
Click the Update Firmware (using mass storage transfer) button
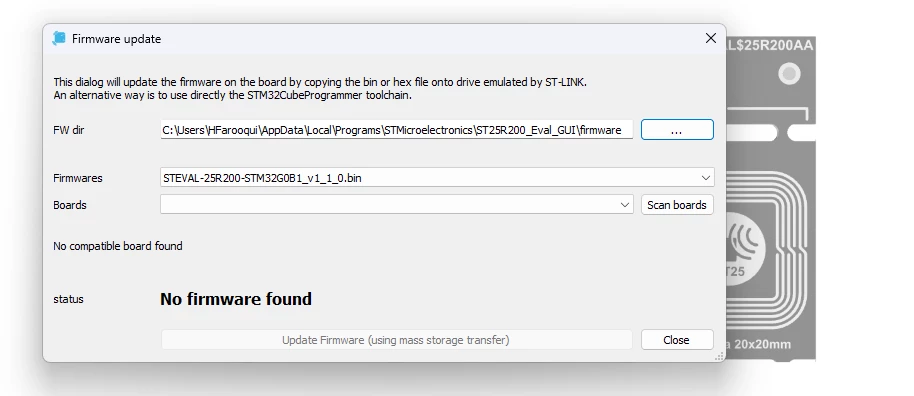[x=396, y=339]
